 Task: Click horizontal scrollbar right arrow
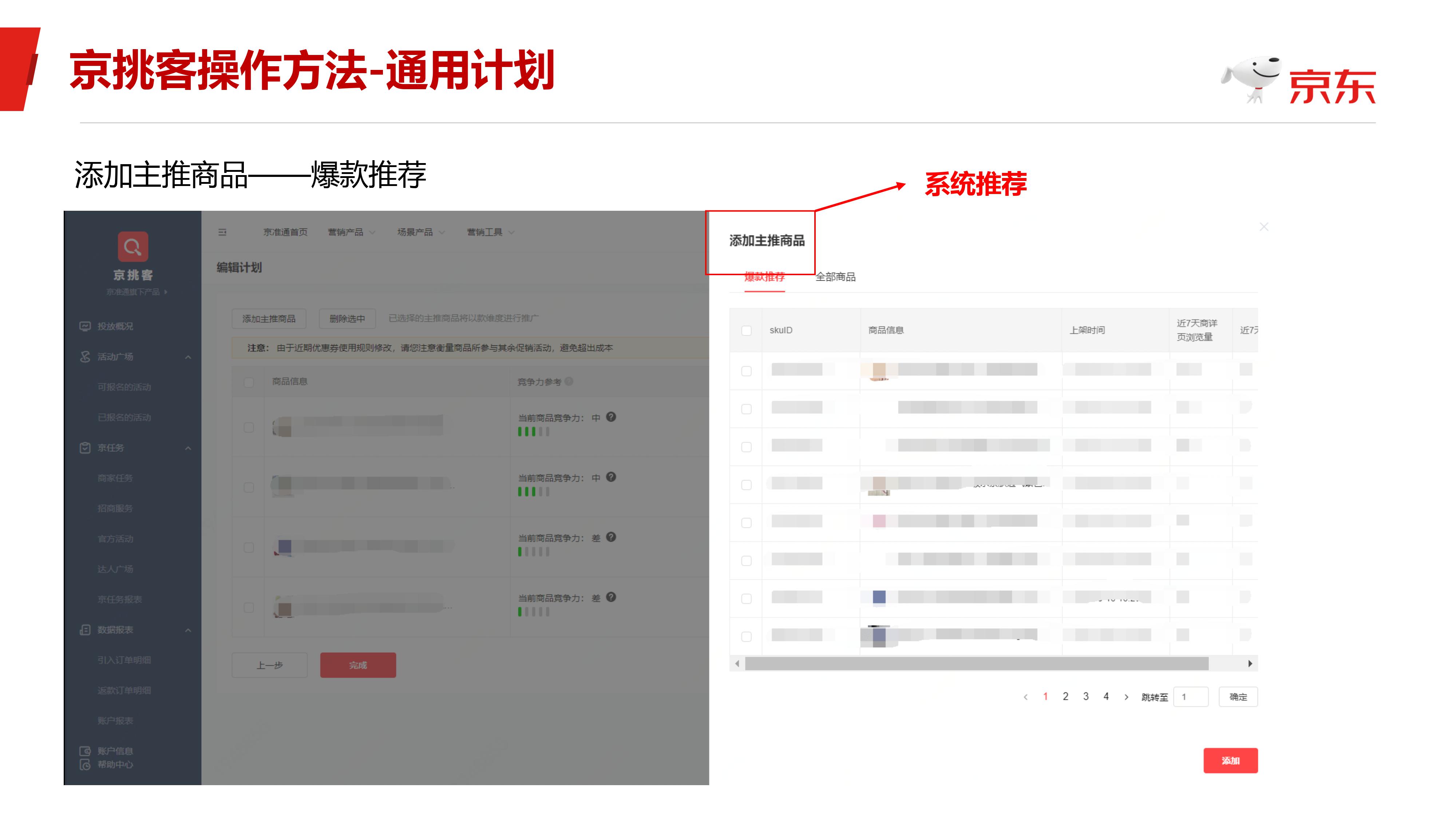1250,664
